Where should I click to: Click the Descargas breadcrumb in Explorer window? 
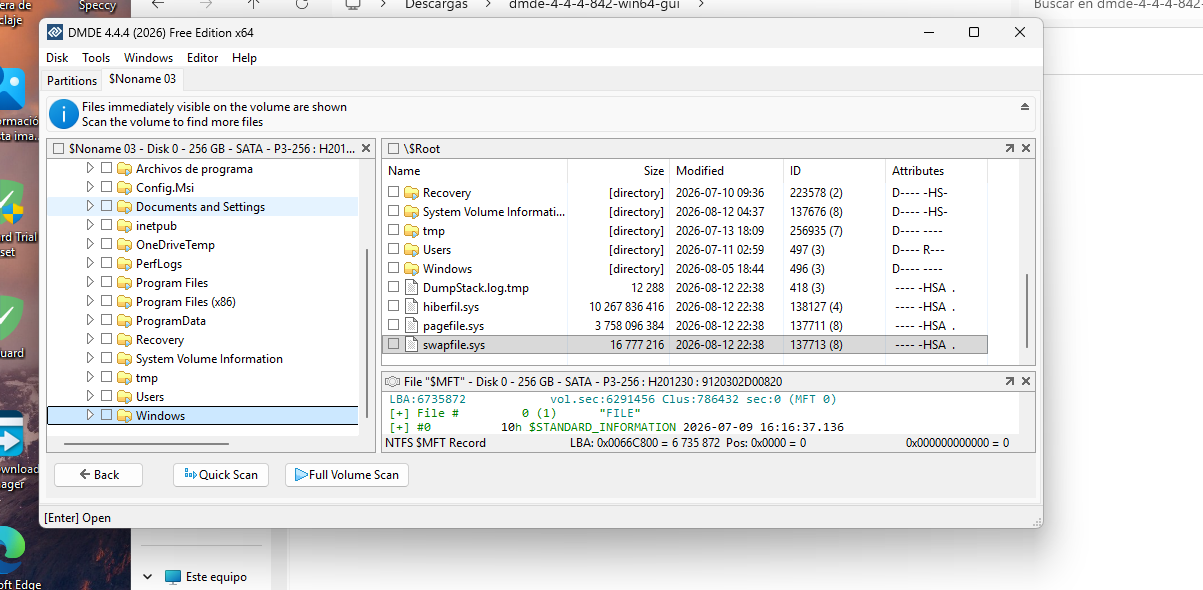(435, 4)
